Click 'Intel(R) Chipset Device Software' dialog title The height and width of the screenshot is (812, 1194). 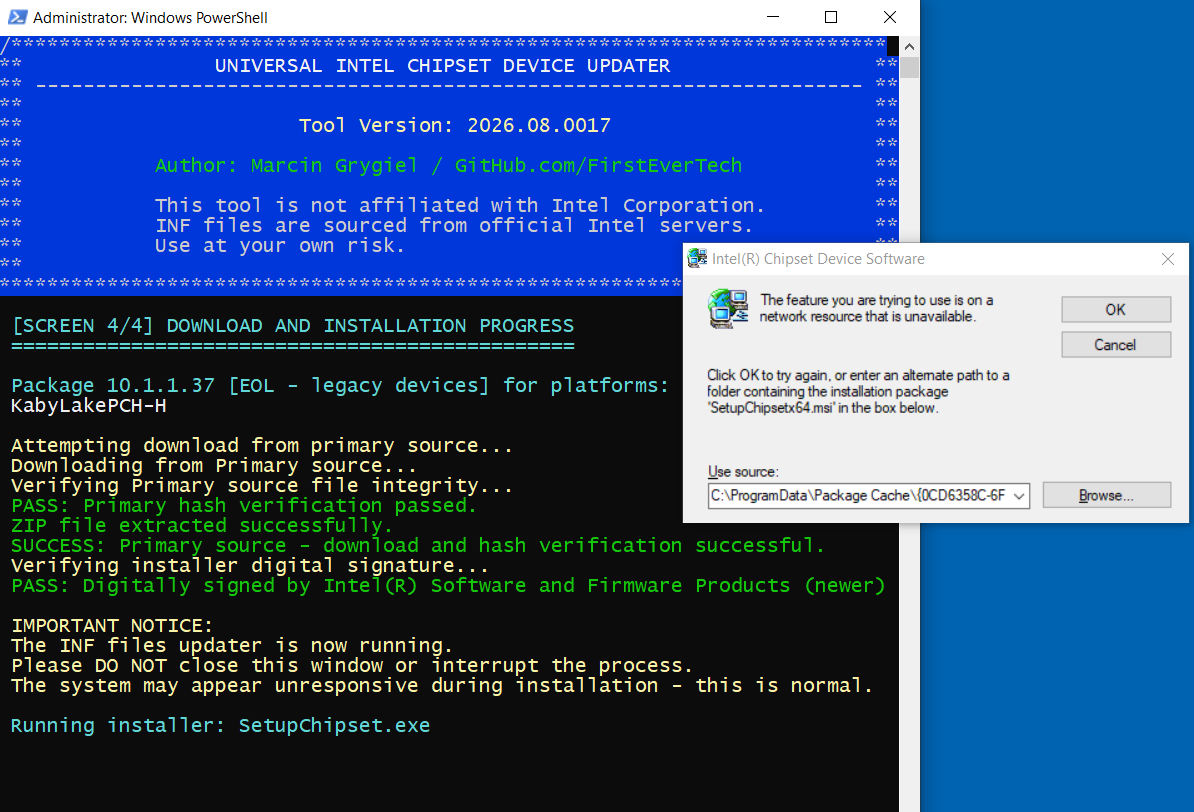pos(819,259)
